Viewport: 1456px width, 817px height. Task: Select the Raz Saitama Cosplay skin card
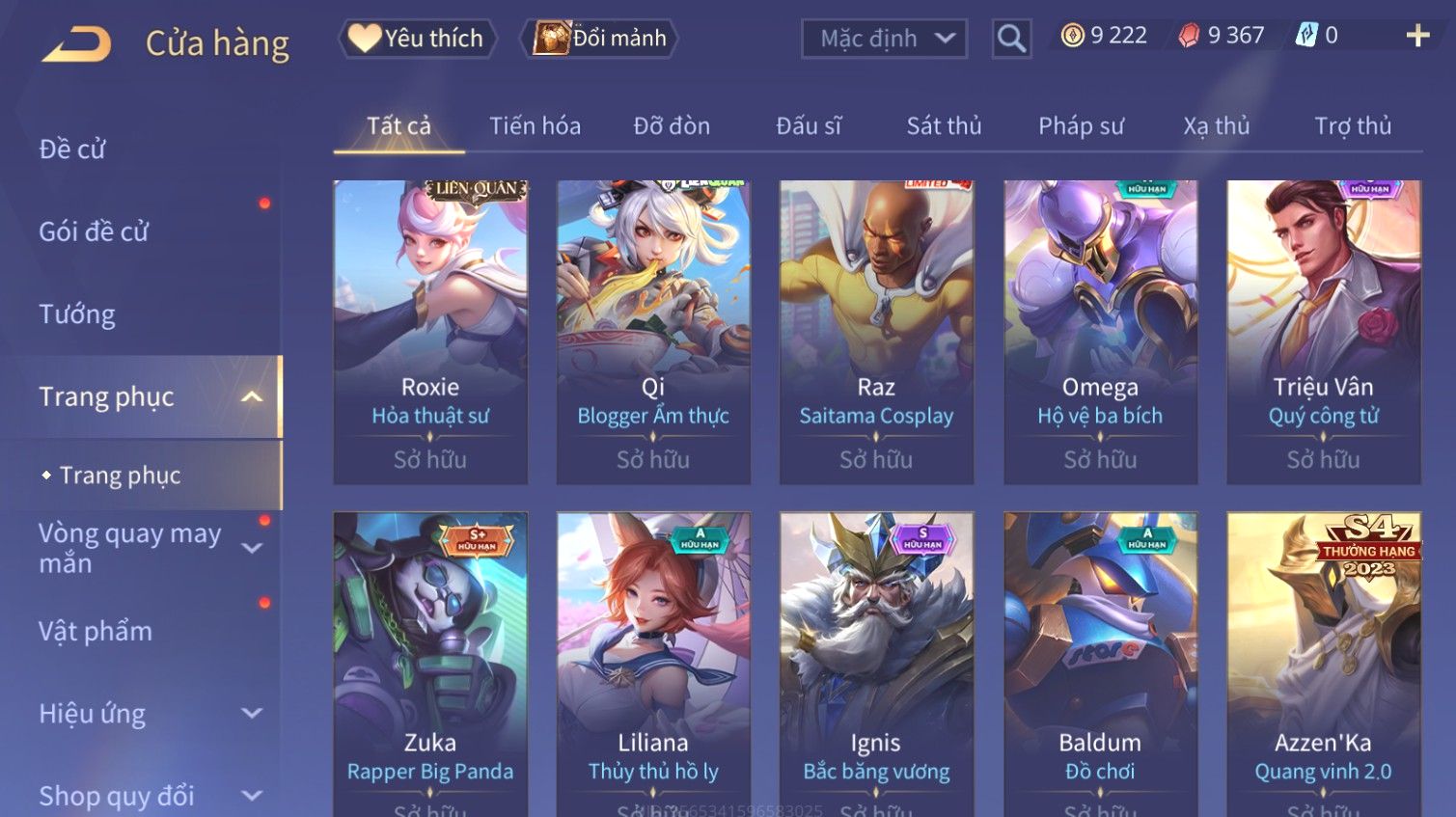(x=876, y=332)
